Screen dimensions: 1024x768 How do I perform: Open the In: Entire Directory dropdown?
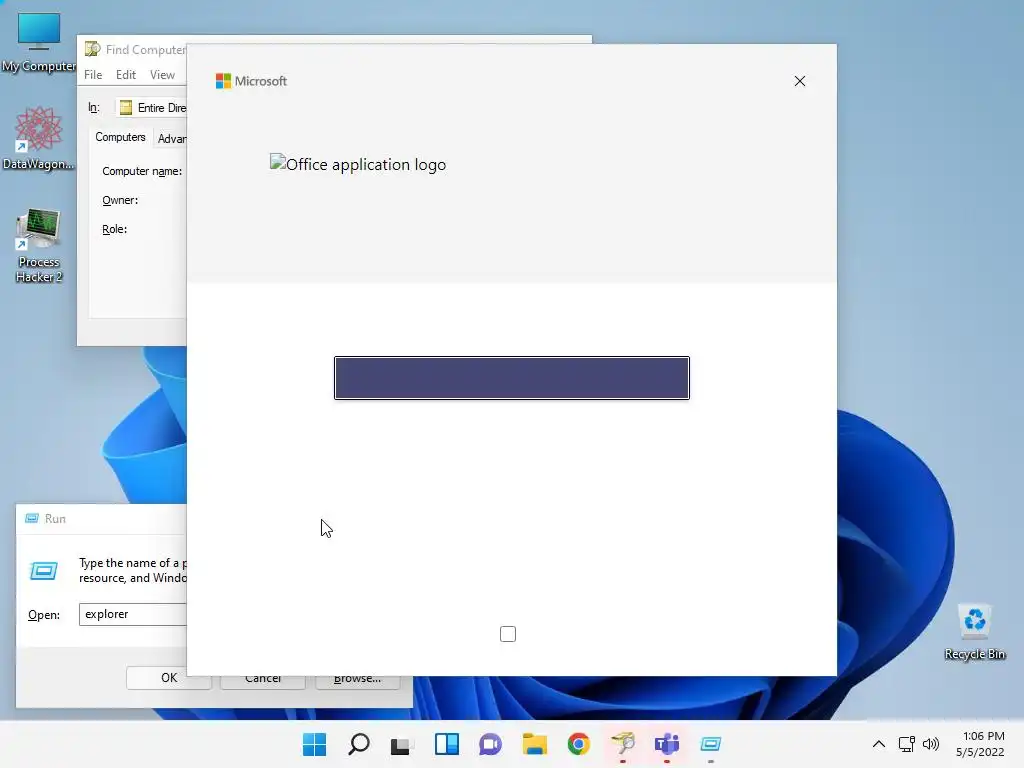tap(152, 108)
